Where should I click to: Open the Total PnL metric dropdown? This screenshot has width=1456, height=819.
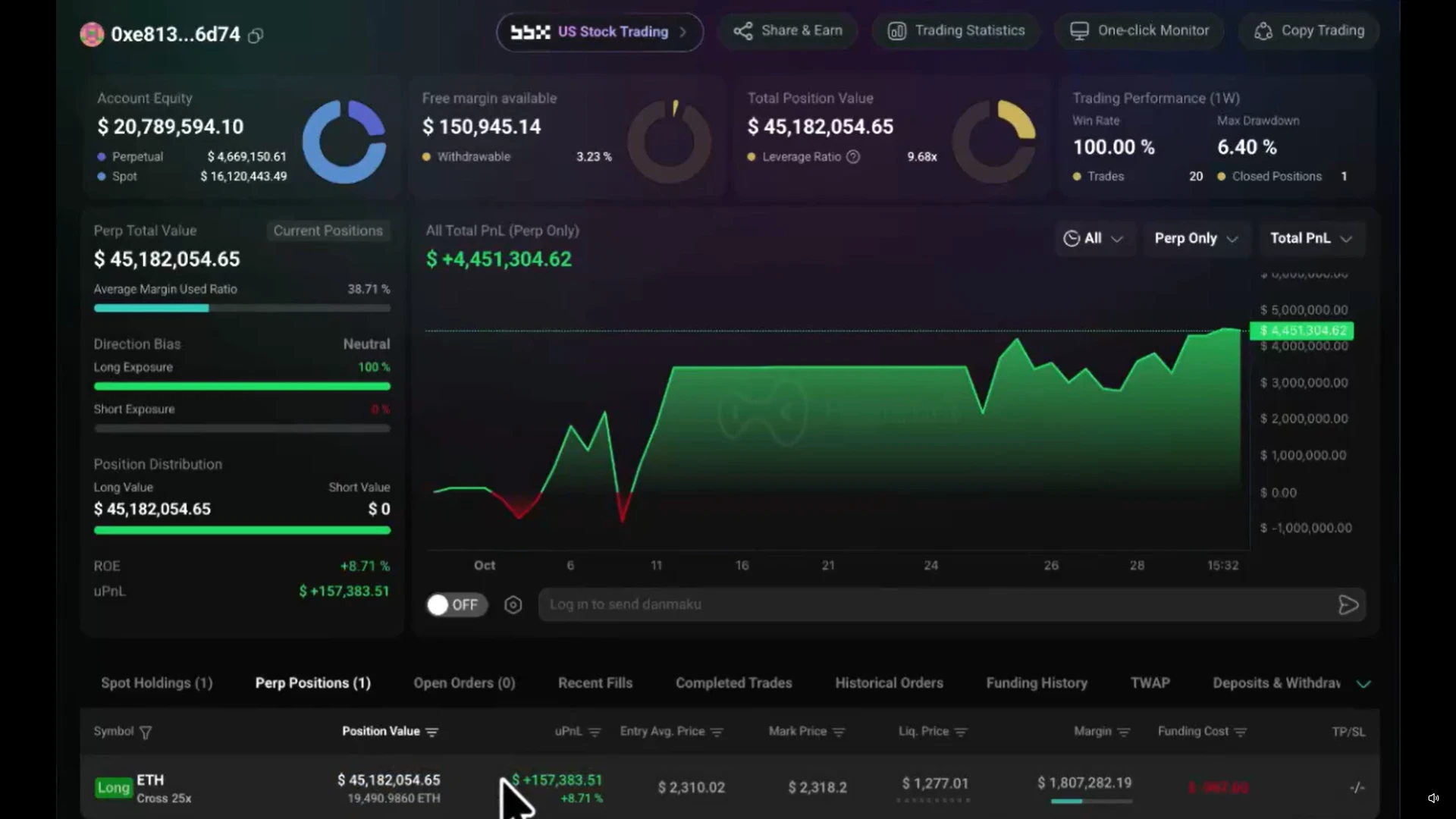click(1311, 238)
